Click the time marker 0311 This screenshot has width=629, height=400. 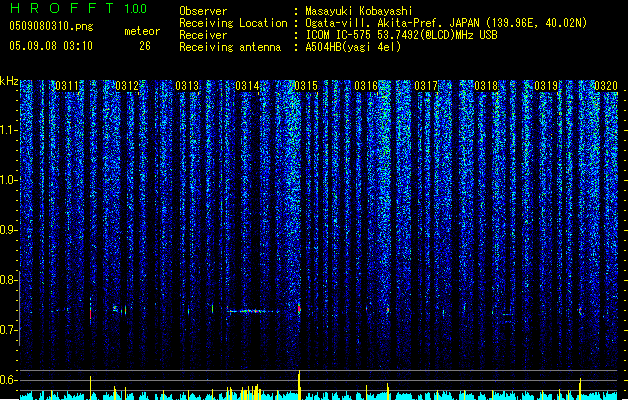67,86
